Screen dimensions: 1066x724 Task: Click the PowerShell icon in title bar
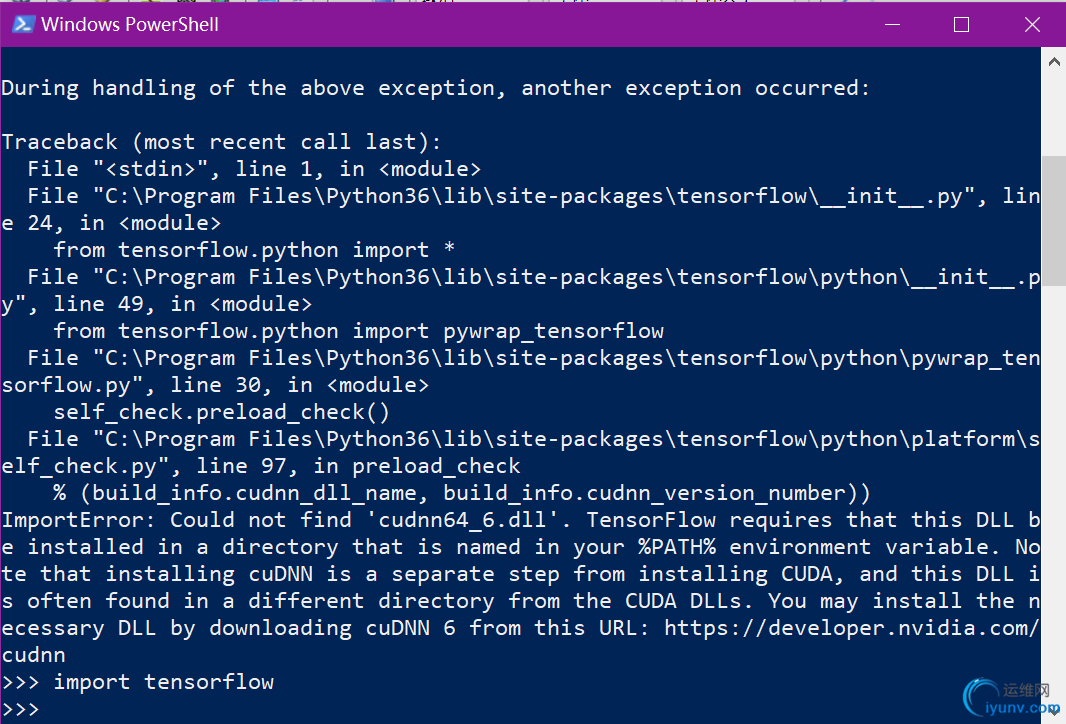tap(24, 24)
